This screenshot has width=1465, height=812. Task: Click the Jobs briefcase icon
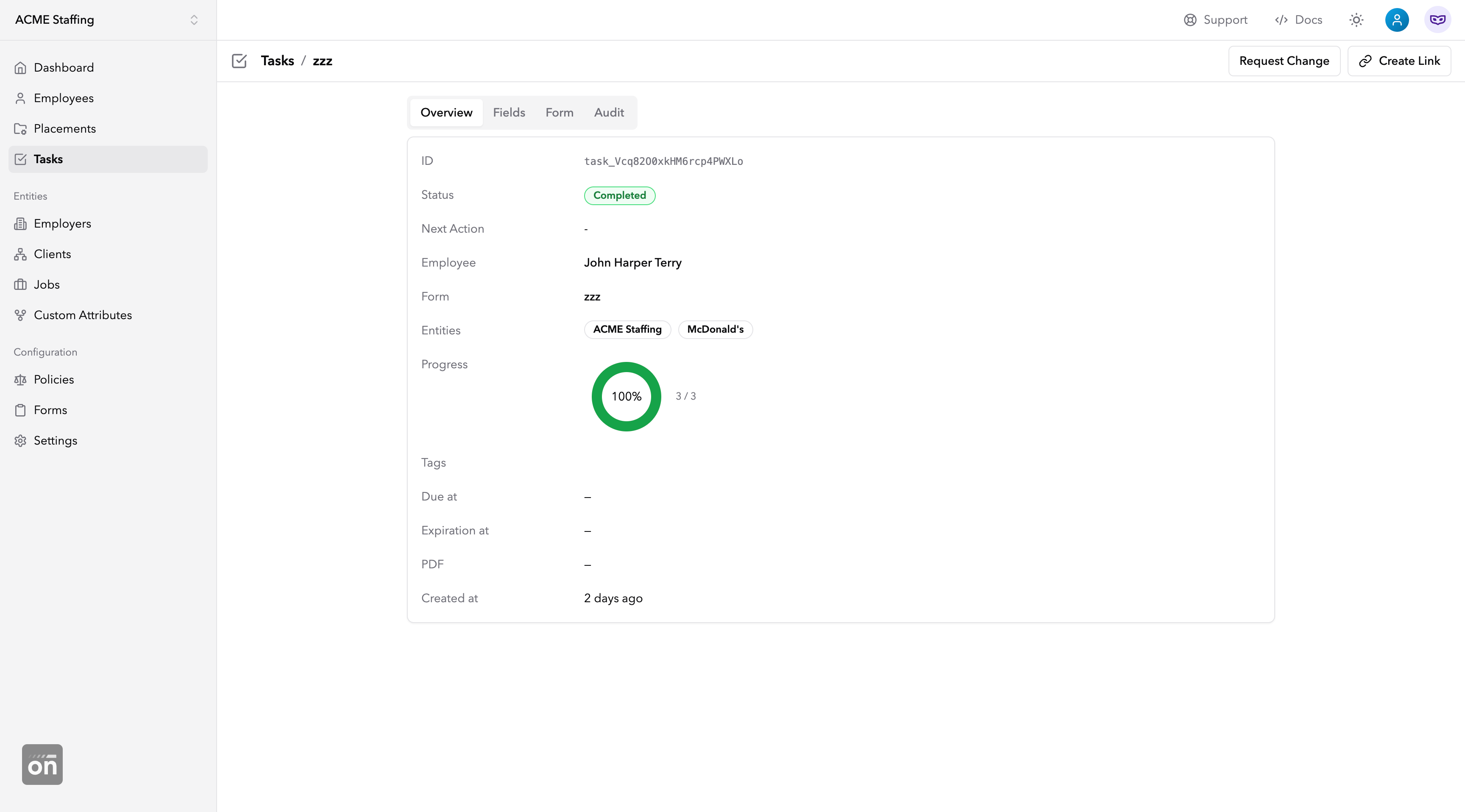click(x=20, y=284)
